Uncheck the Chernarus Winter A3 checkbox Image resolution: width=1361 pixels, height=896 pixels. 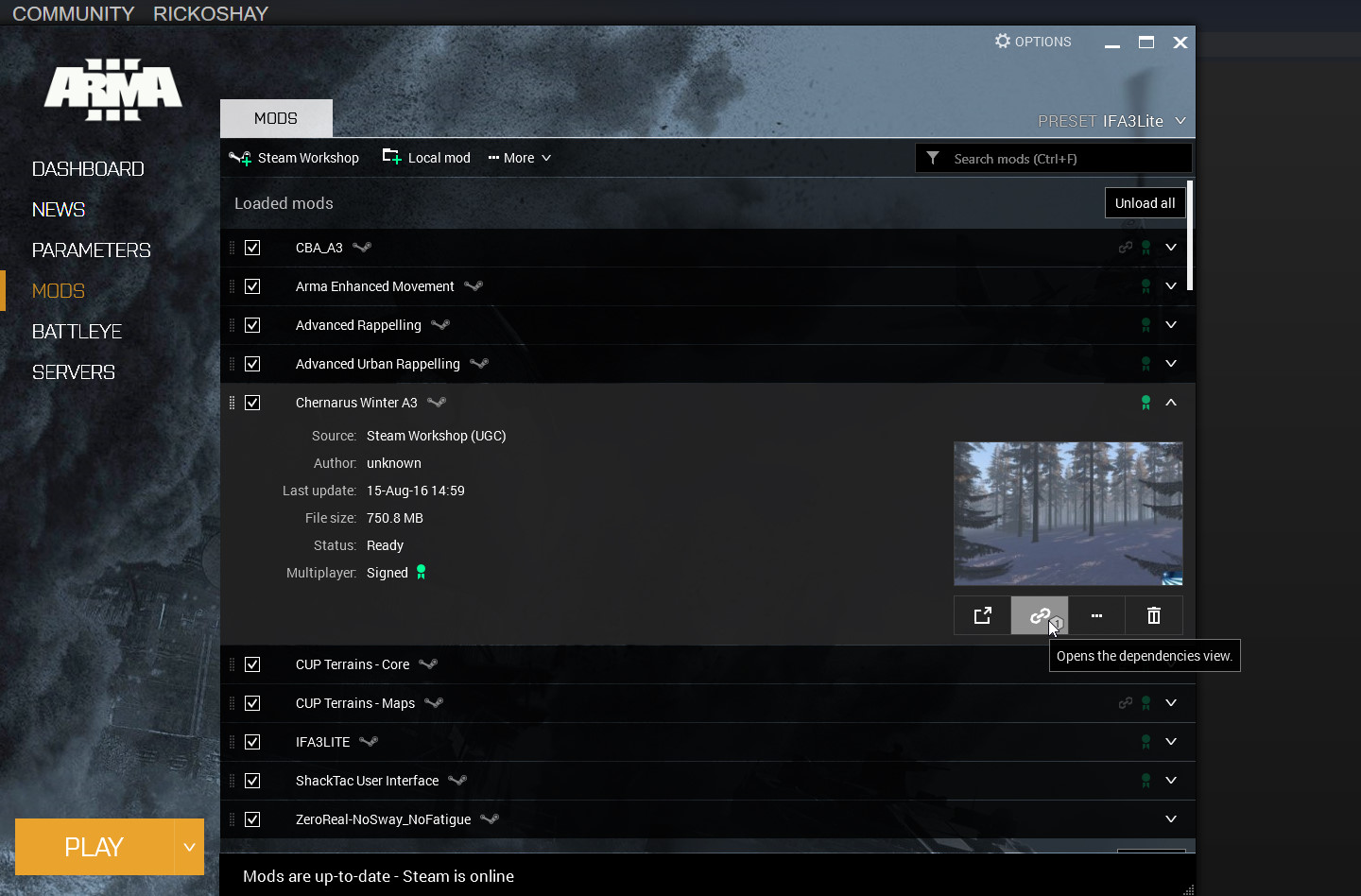[252, 403]
